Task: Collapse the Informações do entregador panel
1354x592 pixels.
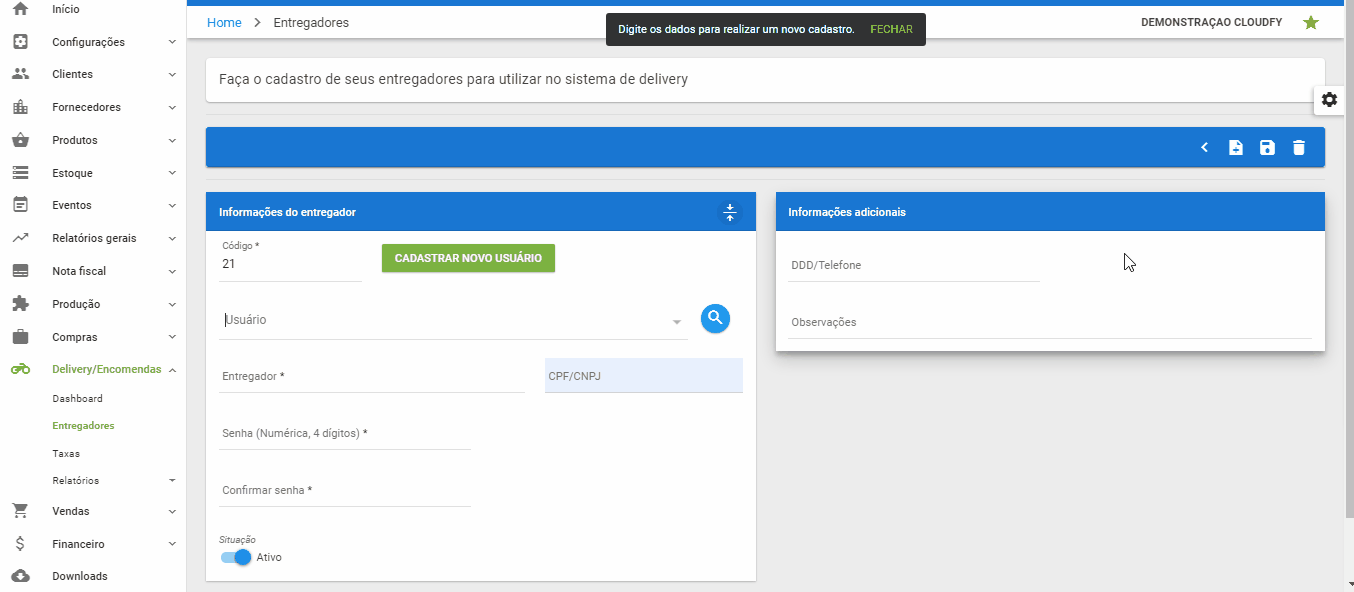Action: [730, 211]
